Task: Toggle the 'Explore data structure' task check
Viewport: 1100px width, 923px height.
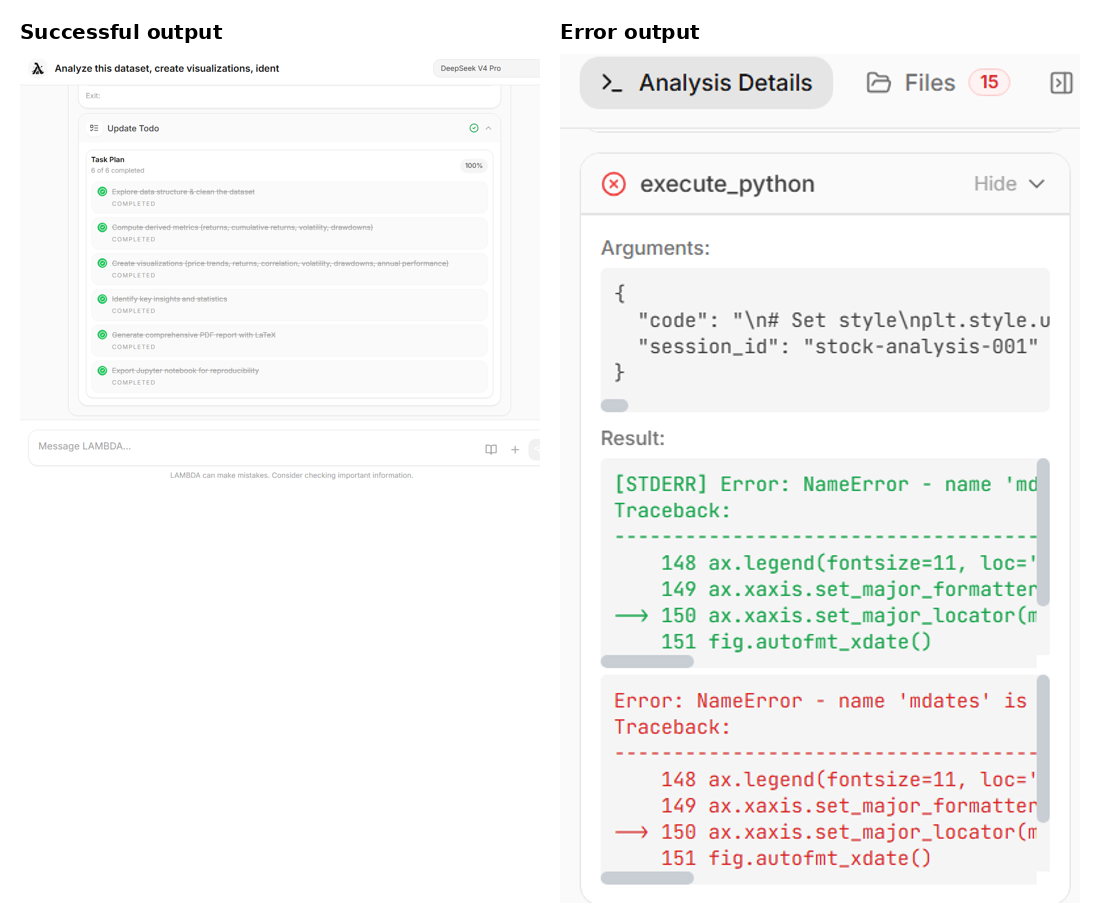Action: [102, 191]
